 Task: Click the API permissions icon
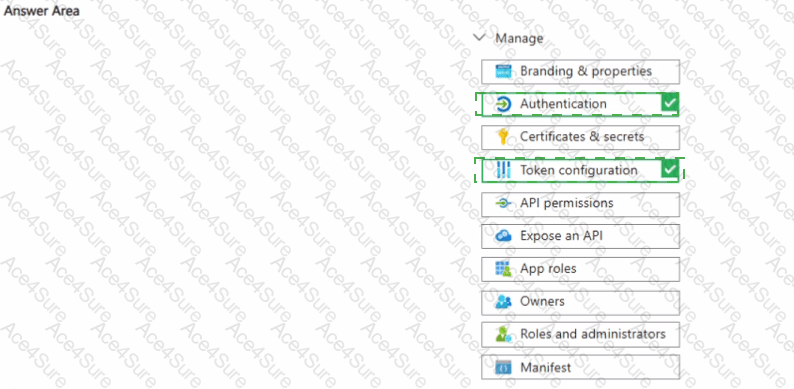[503, 203]
